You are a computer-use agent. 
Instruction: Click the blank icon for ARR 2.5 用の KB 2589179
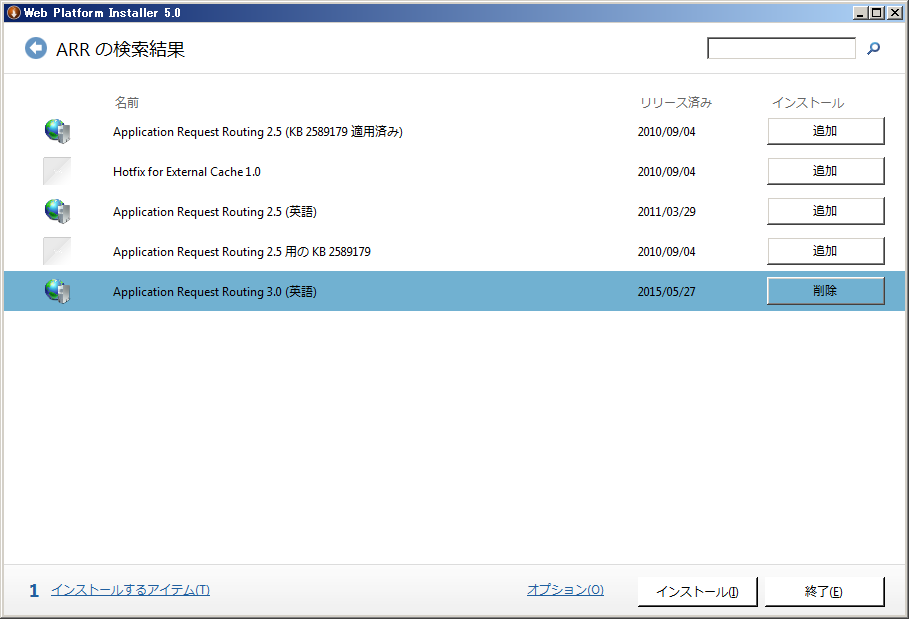[57, 251]
